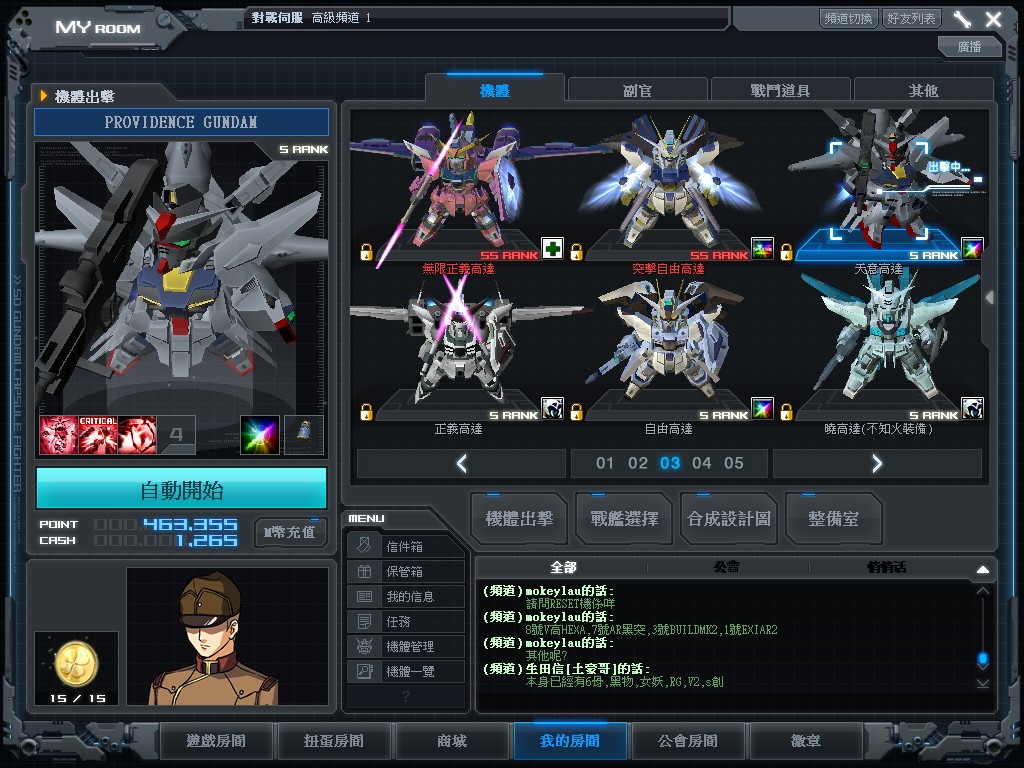Viewport: 1024px width, 768px height.
Task: Select the 公會 chat tab
Action: 727,567
